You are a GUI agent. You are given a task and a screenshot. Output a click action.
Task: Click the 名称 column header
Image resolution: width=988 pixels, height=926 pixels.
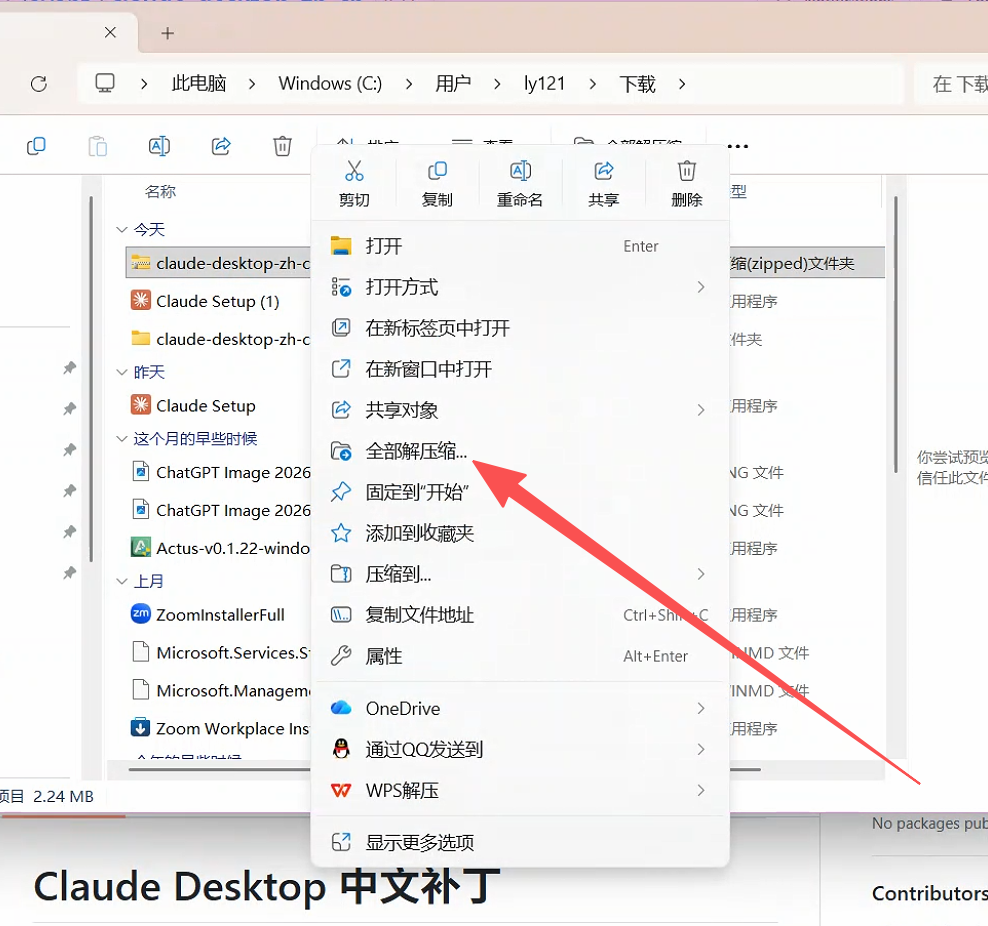(160, 191)
